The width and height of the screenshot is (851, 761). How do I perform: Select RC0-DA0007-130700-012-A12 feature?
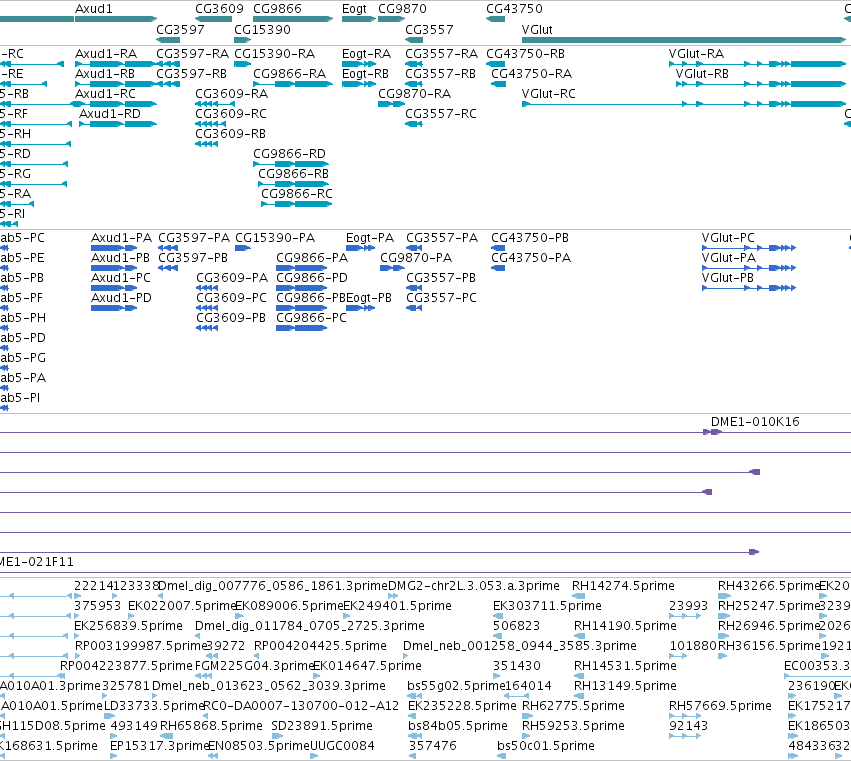click(x=301, y=706)
